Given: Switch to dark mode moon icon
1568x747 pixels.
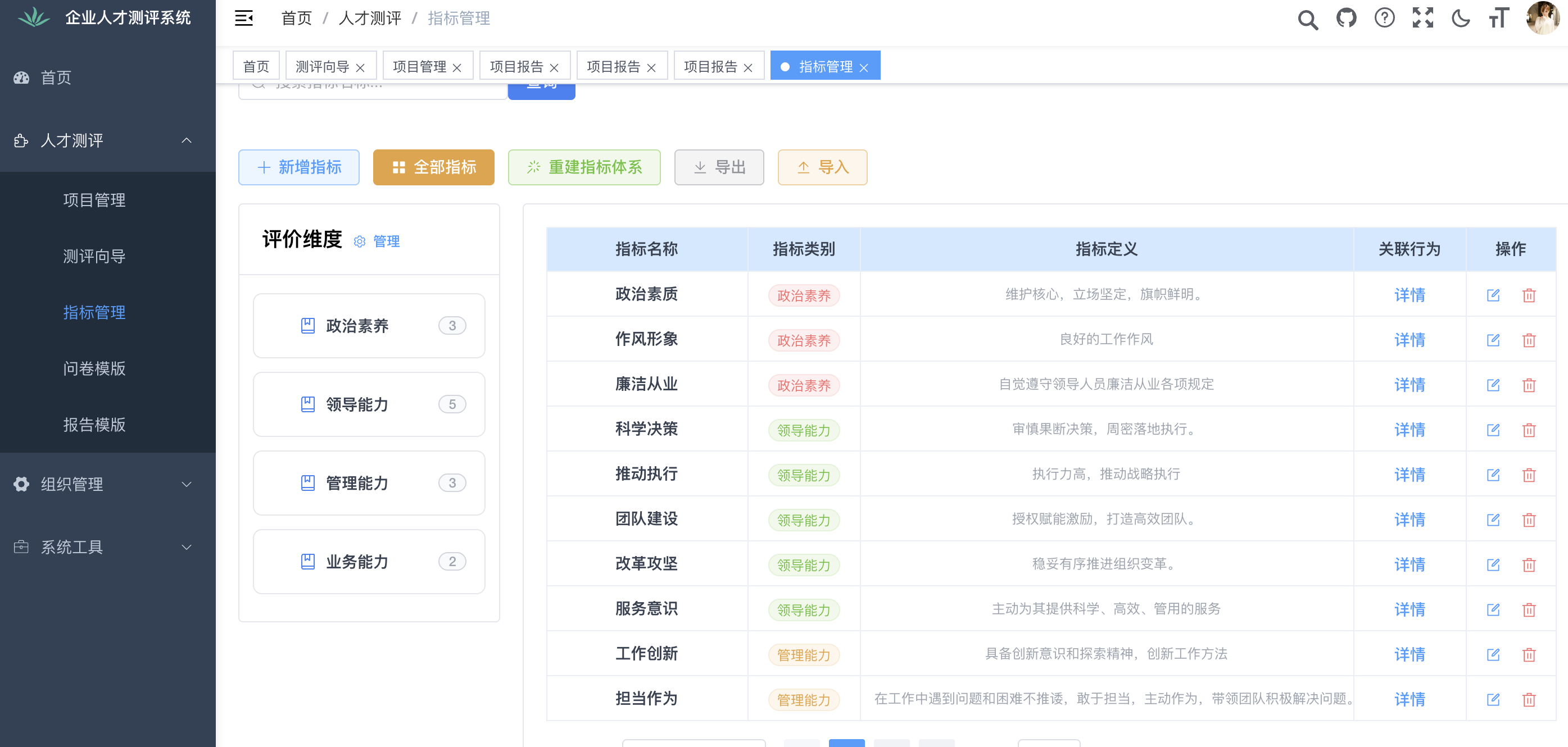Looking at the screenshot, I should [x=1460, y=18].
